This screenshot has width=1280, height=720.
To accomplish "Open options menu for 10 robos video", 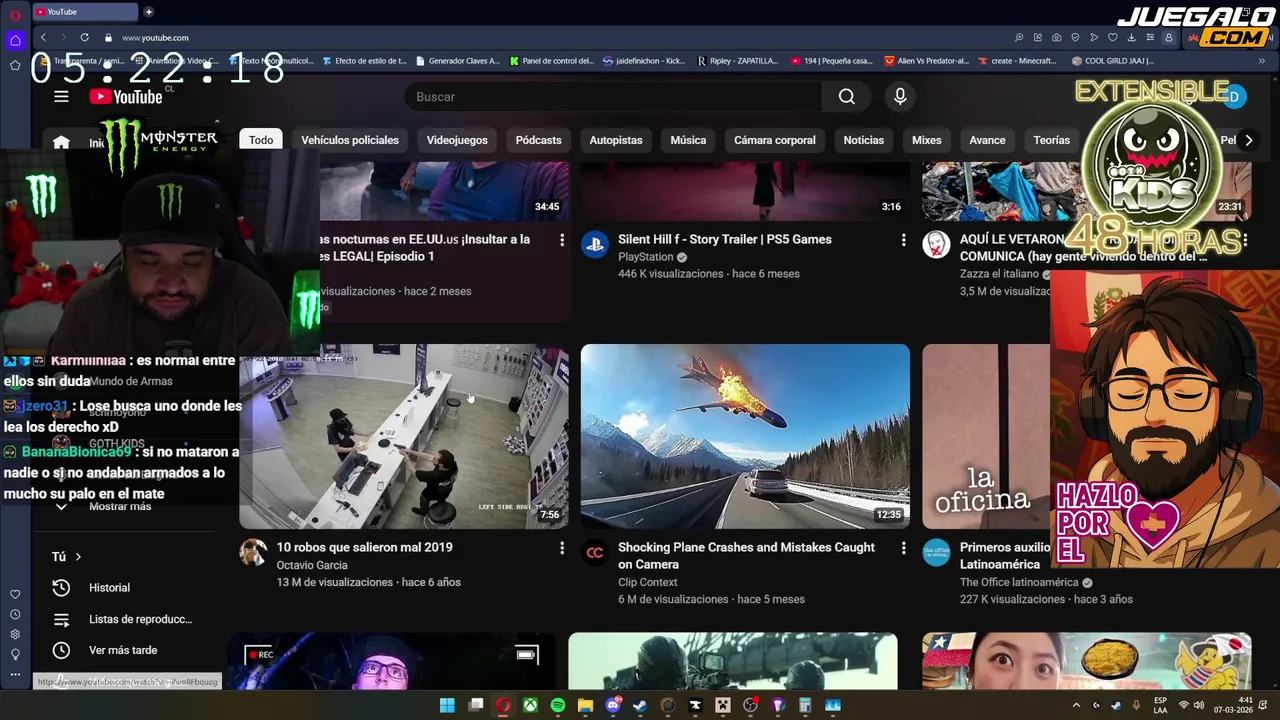I will (562, 548).
